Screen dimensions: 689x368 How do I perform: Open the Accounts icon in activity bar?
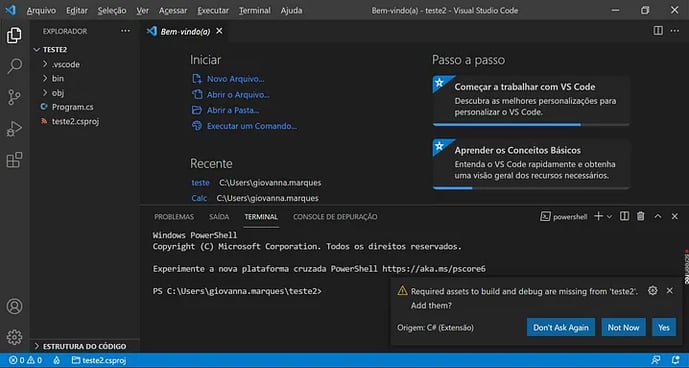[15, 306]
